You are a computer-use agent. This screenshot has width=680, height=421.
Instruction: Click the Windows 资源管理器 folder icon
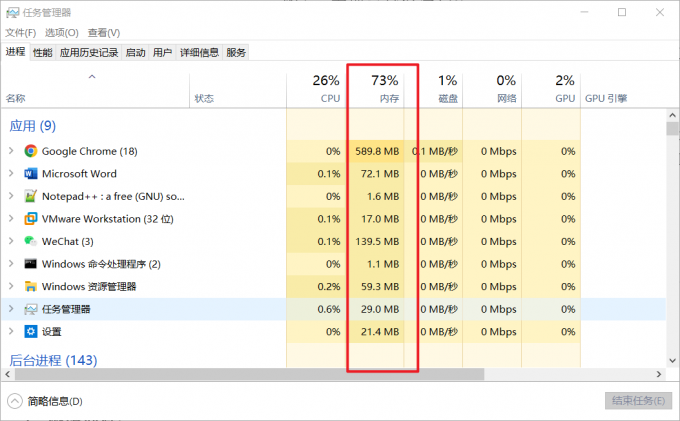pyautogui.click(x=31, y=287)
